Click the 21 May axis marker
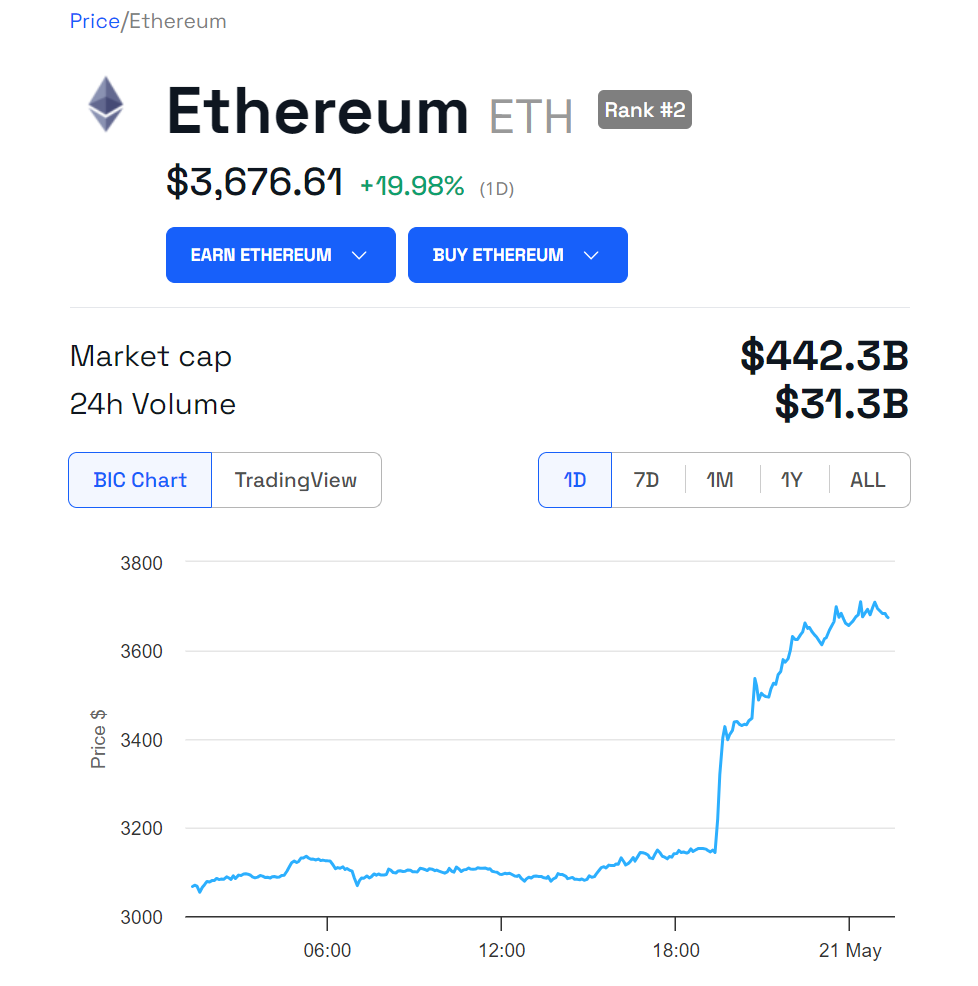Image resolution: width=978 pixels, height=986 pixels. click(x=850, y=950)
